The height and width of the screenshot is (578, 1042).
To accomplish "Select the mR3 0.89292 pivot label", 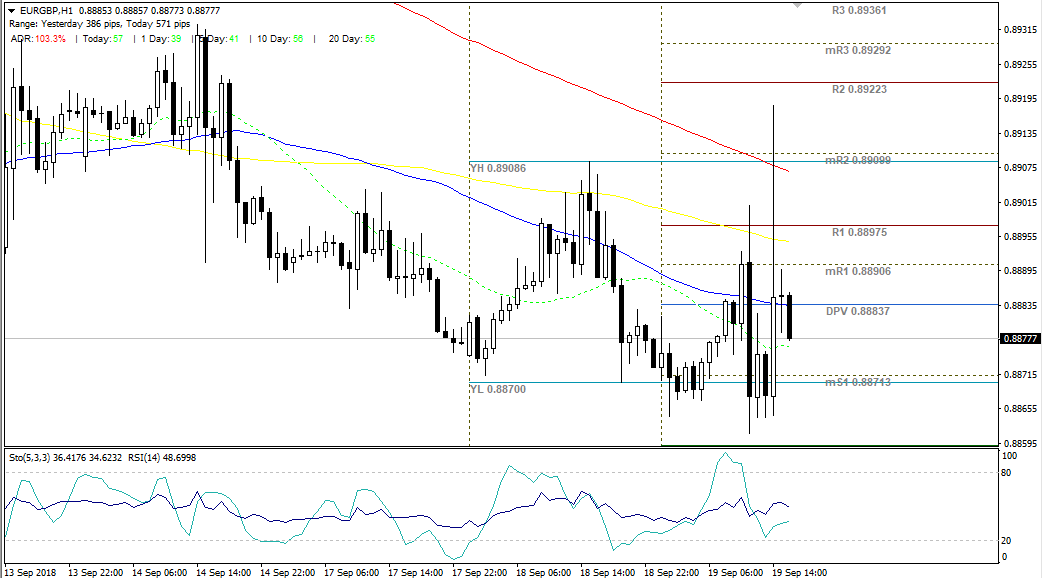I will tap(858, 50).
